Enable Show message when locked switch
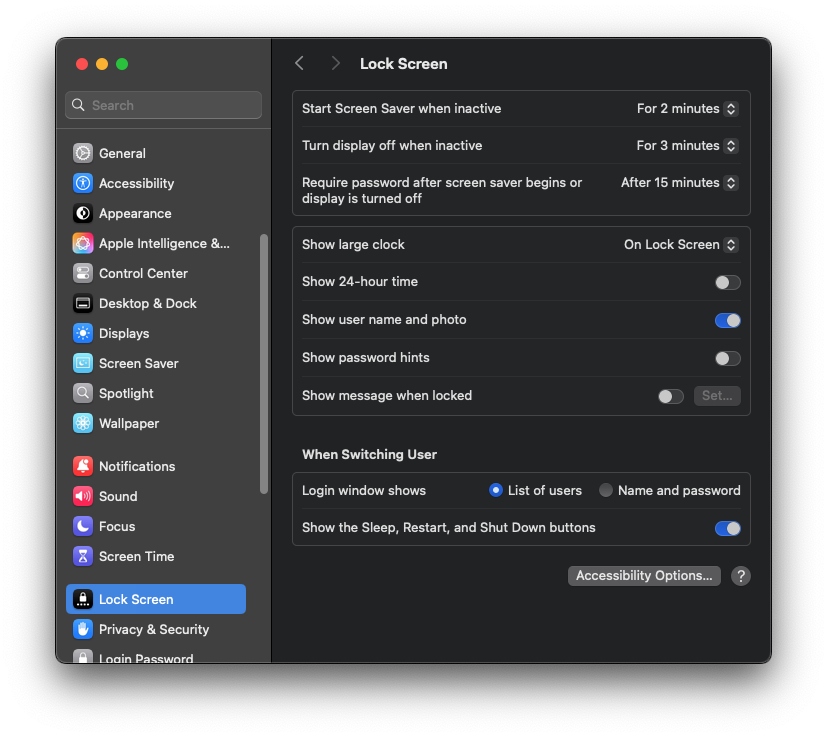The image size is (827, 737). click(670, 397)
